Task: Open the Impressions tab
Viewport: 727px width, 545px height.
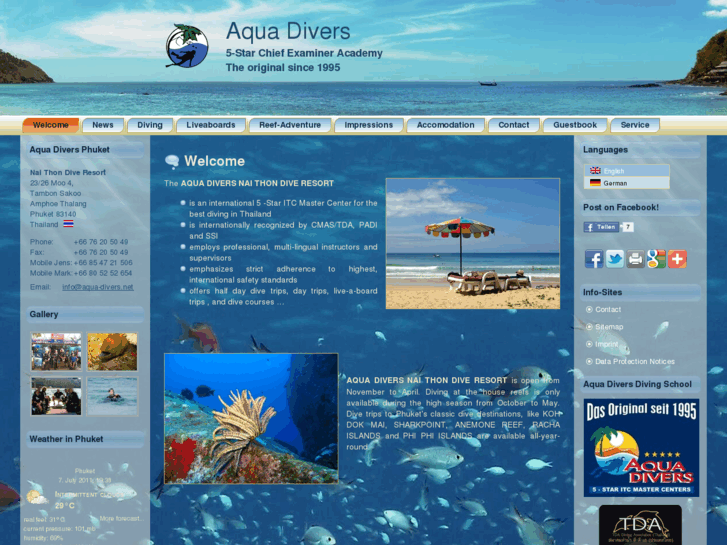Action: pos(369,125)
